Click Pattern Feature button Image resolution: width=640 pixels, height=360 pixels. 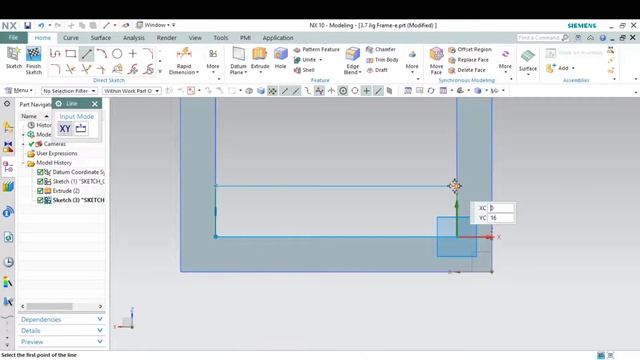coord(316,49)
